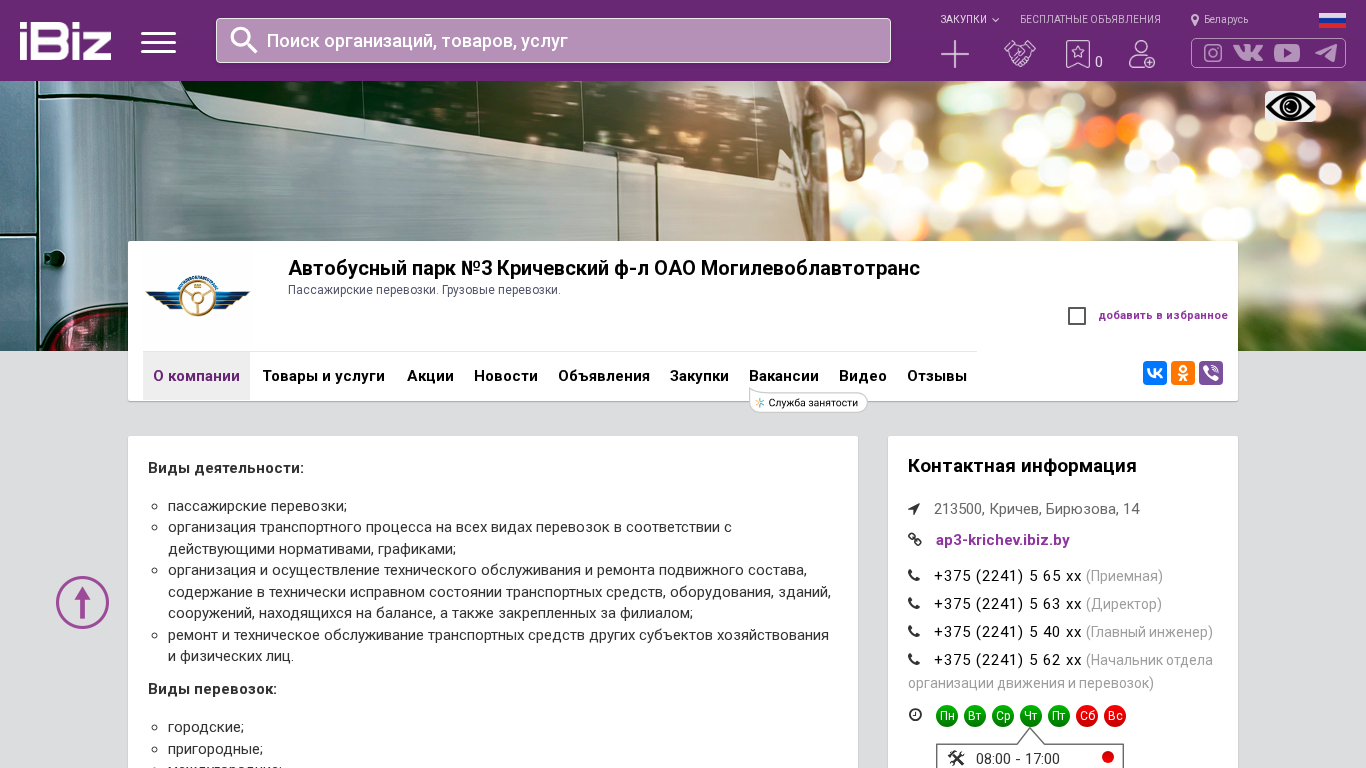Image resolution: width=1366 pixels, height=768 pixels.
Task: Share the company page on VK
Action: [x=1155, y=373]
